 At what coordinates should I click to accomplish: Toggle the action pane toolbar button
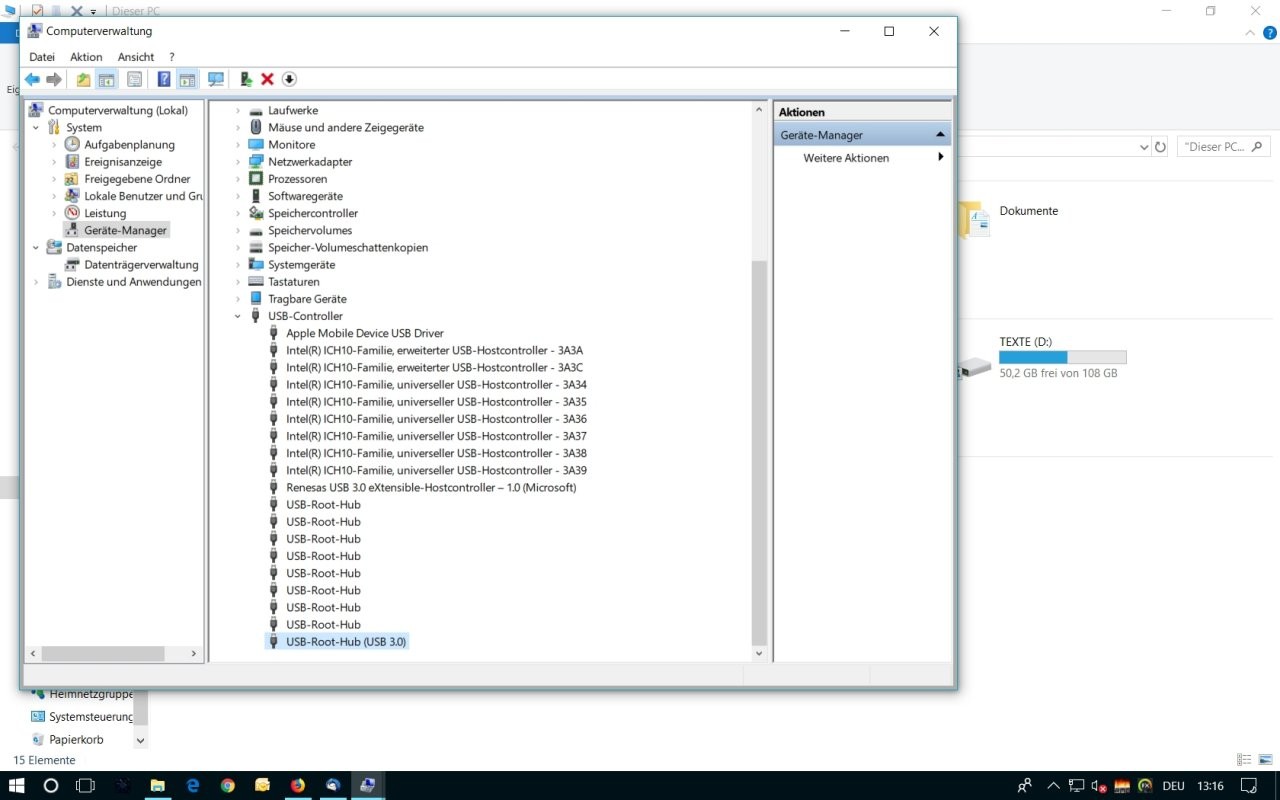pyautogui.click(x=187, y=79)
